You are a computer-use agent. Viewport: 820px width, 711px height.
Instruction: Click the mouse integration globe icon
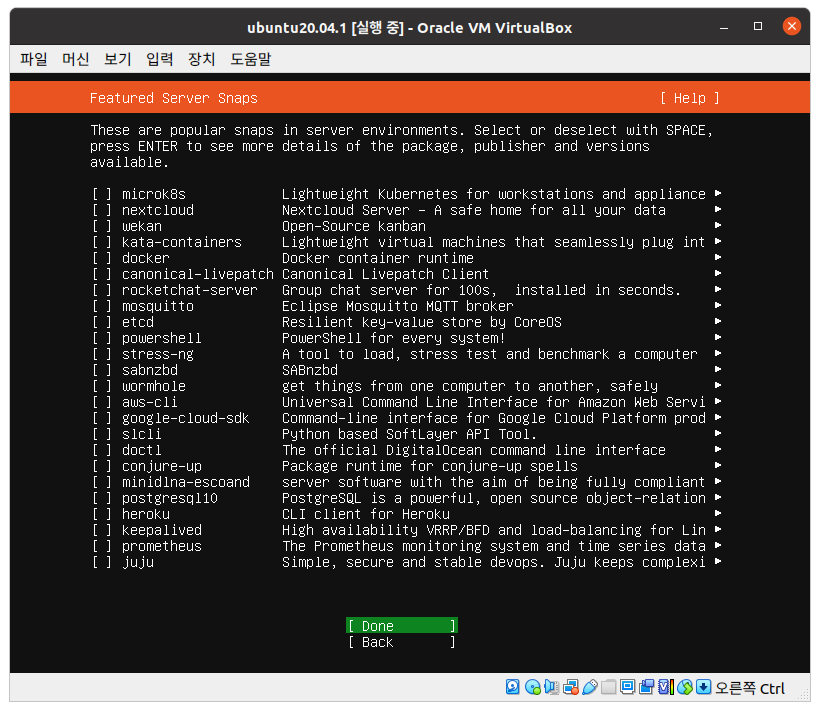(685, 687)
